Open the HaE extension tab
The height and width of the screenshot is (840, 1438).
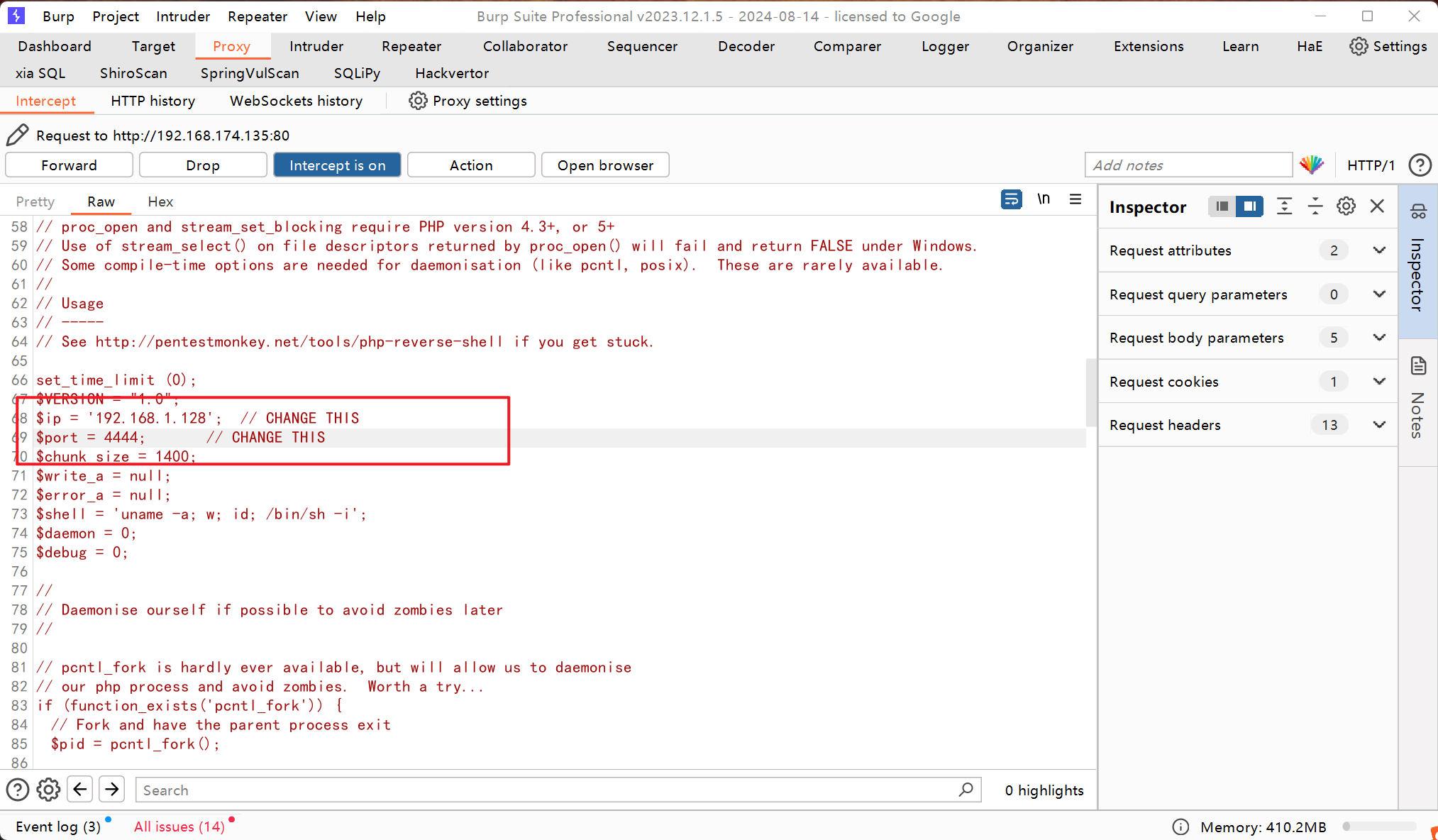pos(1310,46)
